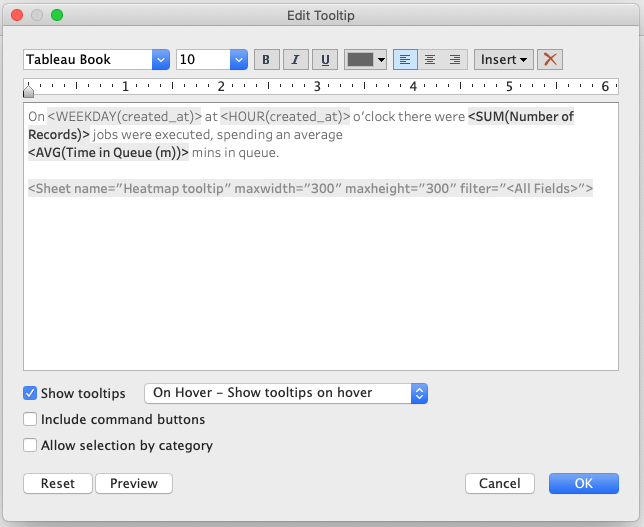This screenshot has width=644, height=527.
Task: Uncheck Show tooltips checkbox
Action: [30, 393]
